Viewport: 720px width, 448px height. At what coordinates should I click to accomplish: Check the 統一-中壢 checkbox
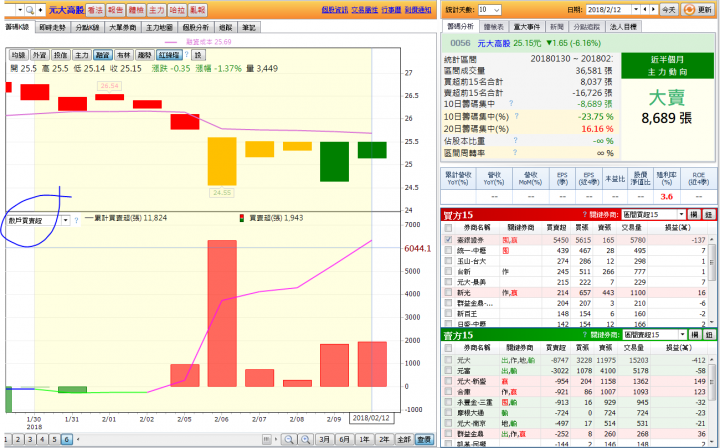click(448, 251)
